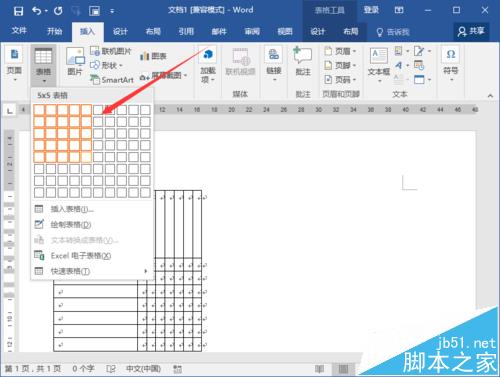This screenshot has width=500, height=377.
Task: Switch to the 文件 File tab
Action: pos(19,31)
